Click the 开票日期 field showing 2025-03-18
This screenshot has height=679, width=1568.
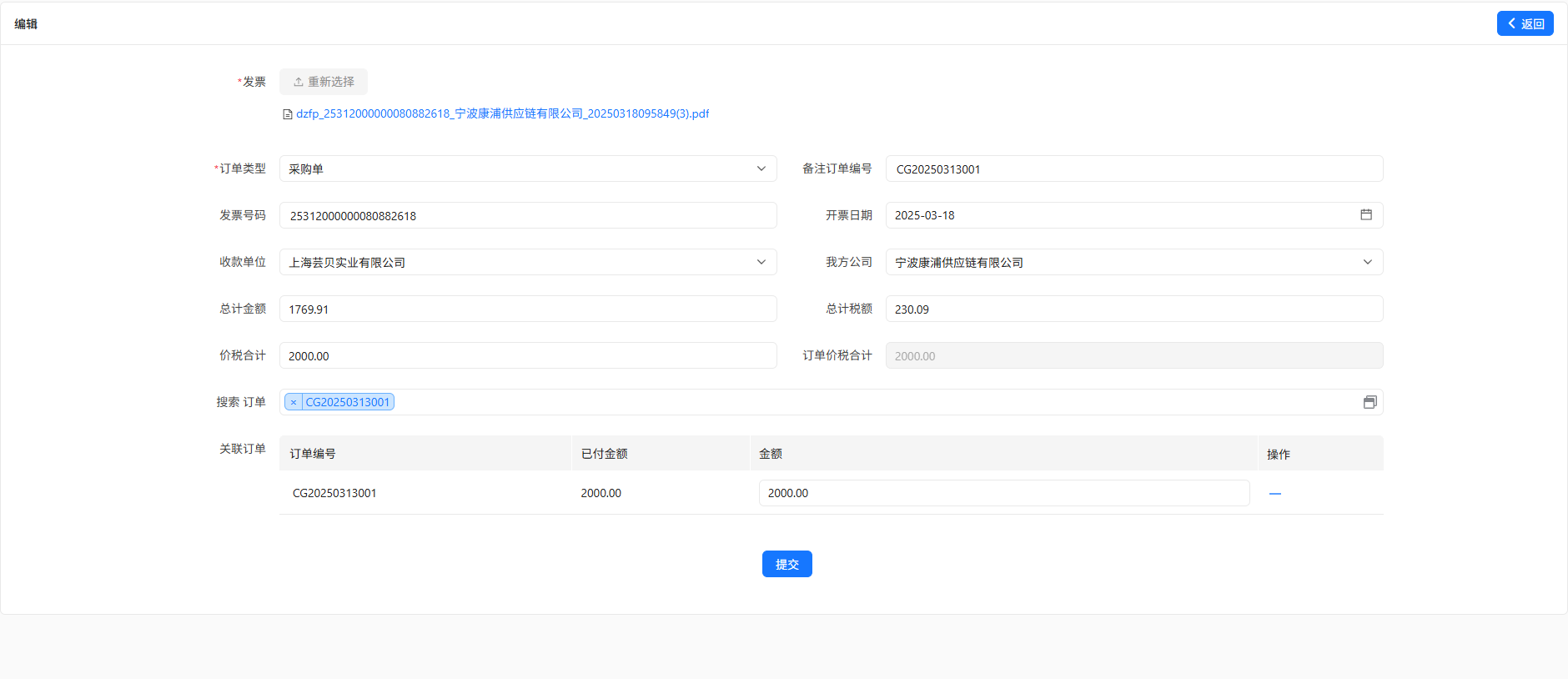click(1134, 215)
